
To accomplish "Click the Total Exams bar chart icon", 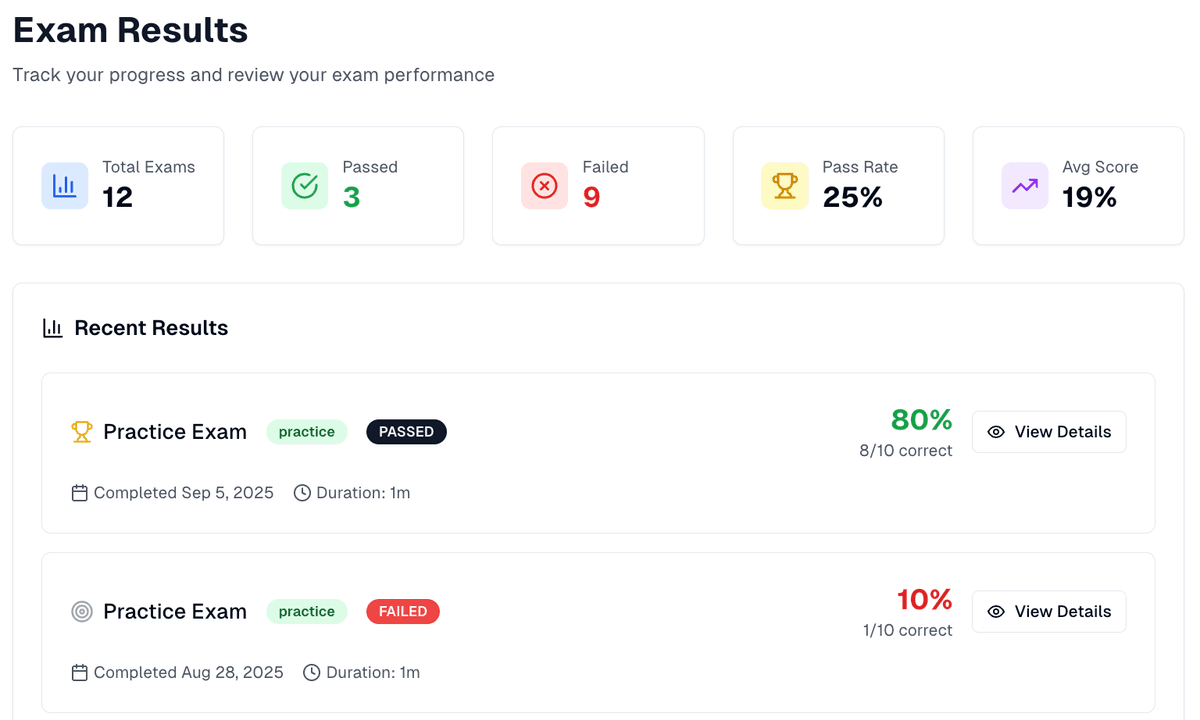I will click(x=65, y=186).
